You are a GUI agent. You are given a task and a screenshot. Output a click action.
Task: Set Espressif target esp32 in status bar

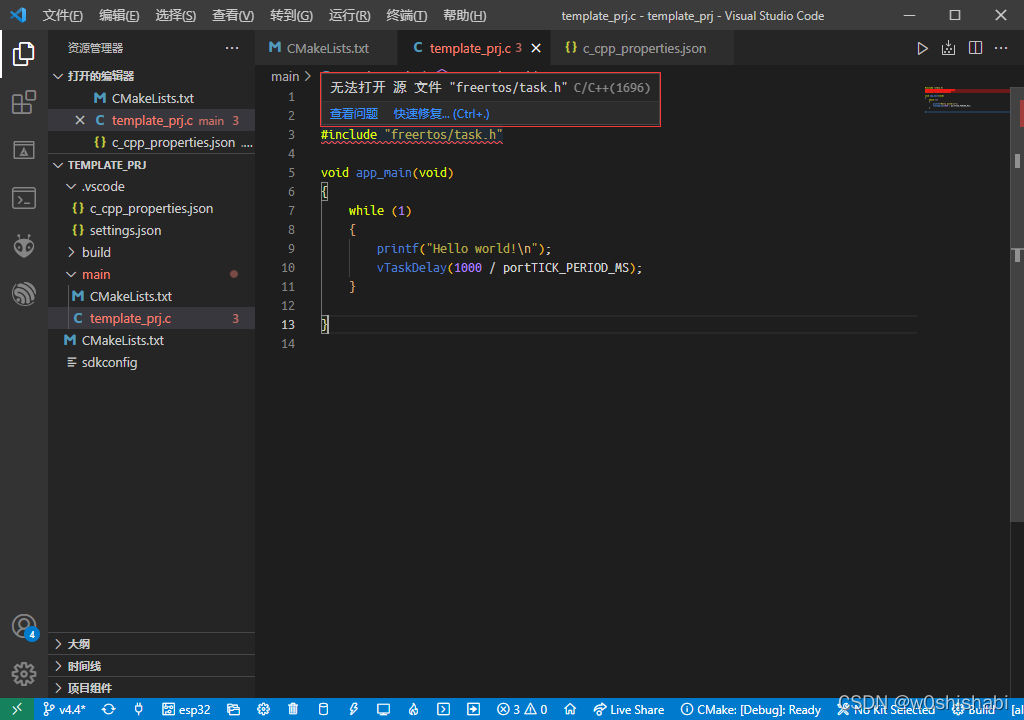[x=186, y=709]
